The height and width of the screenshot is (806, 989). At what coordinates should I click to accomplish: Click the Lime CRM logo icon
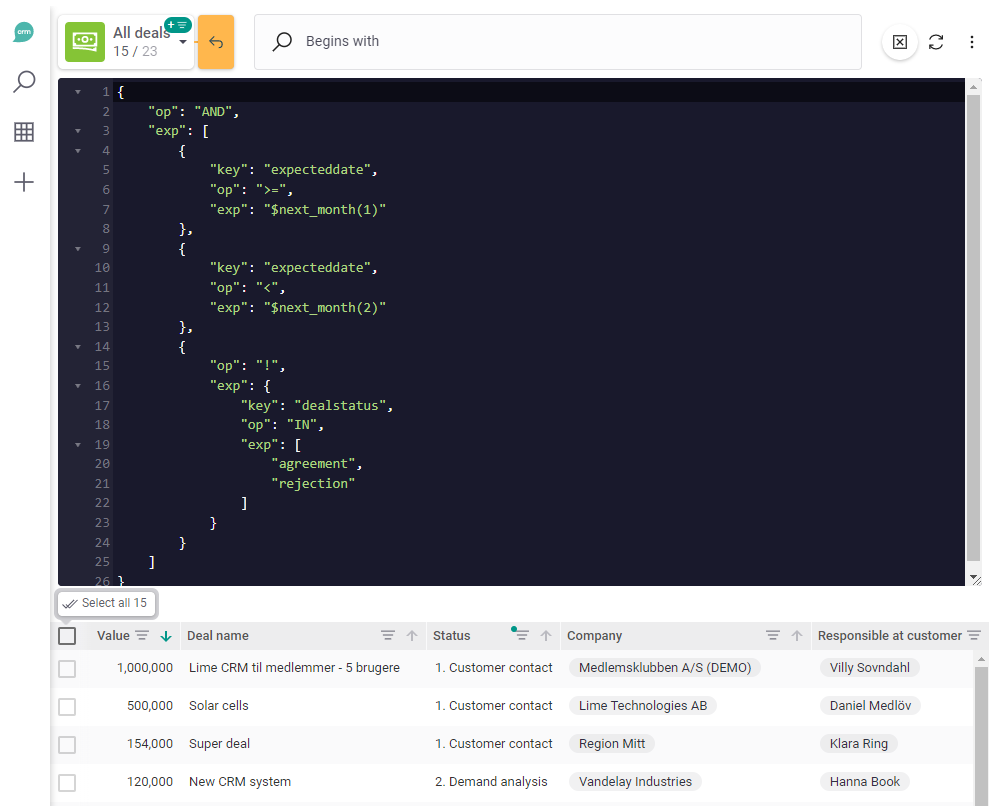coord(24,32)
